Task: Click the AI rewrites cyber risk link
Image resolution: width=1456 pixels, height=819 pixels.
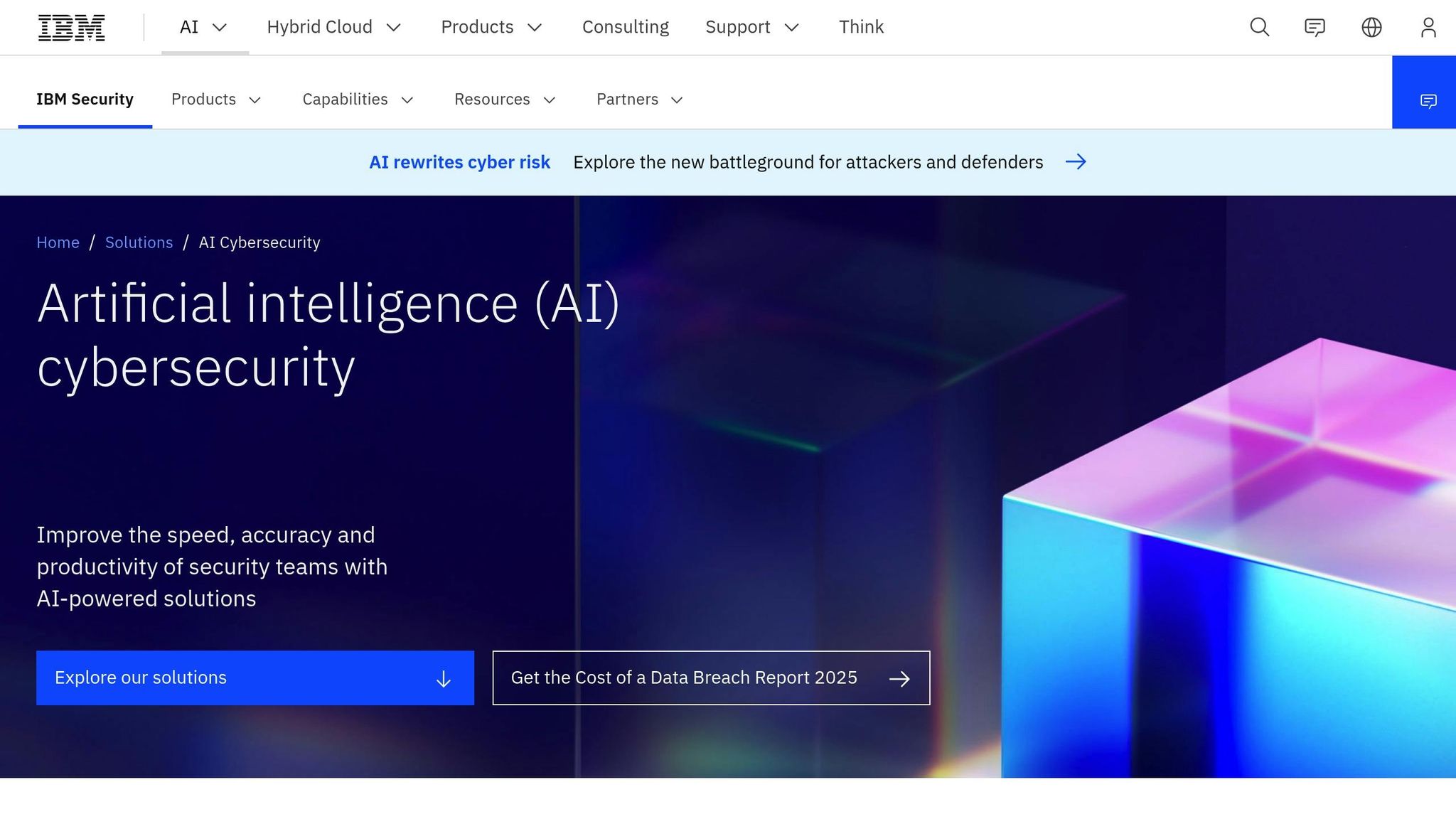Action: [459, 162]
